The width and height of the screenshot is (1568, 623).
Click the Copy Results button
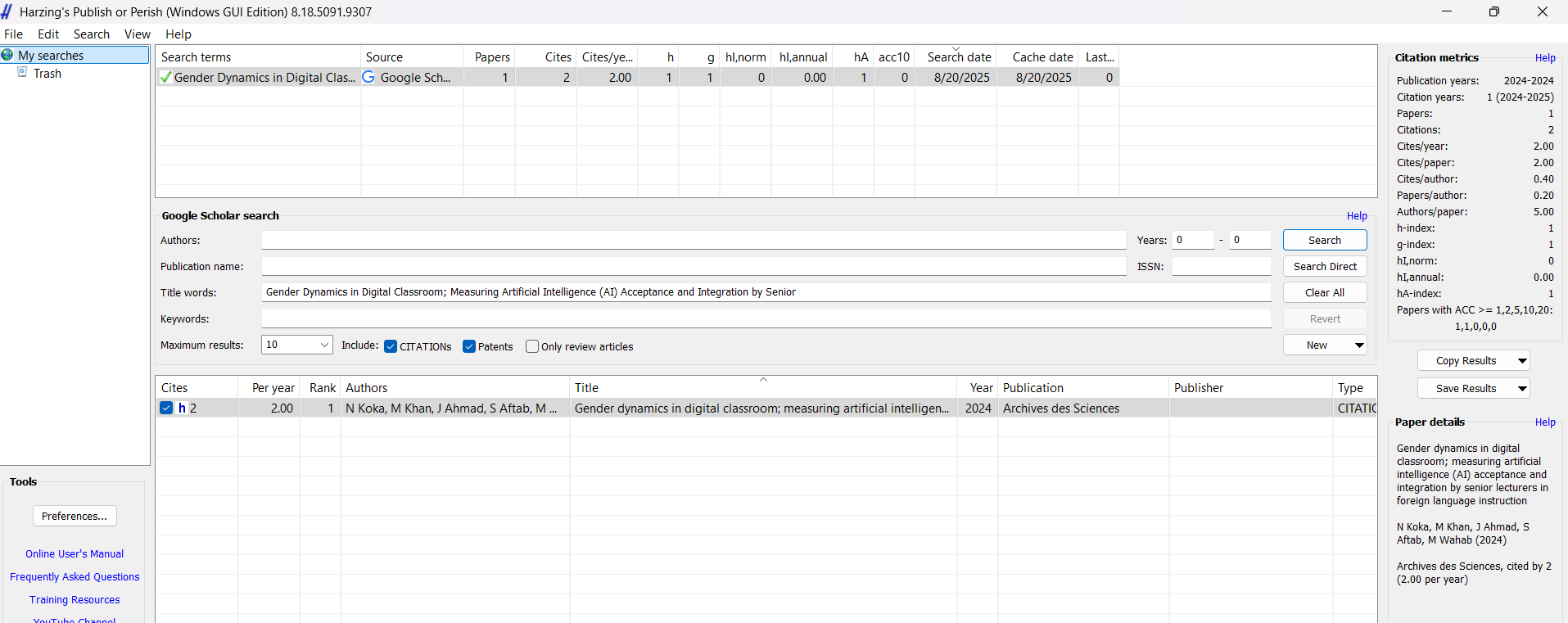tap(1466, 360)
